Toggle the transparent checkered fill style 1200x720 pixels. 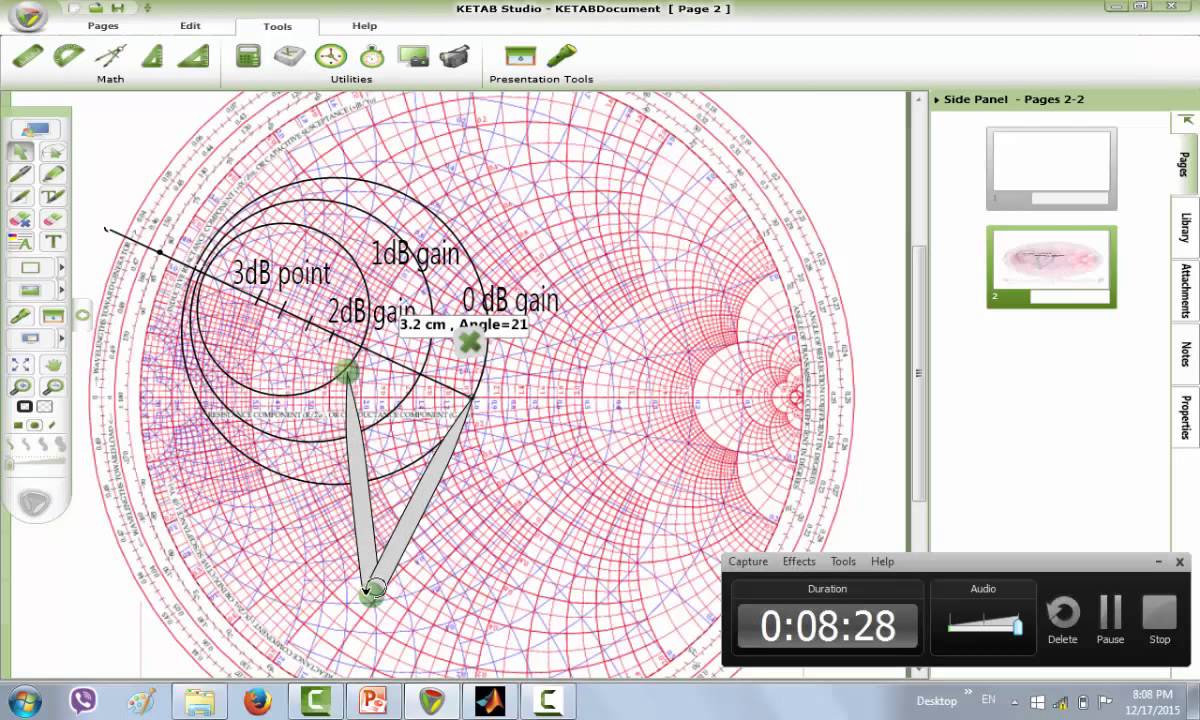(45, 407)
